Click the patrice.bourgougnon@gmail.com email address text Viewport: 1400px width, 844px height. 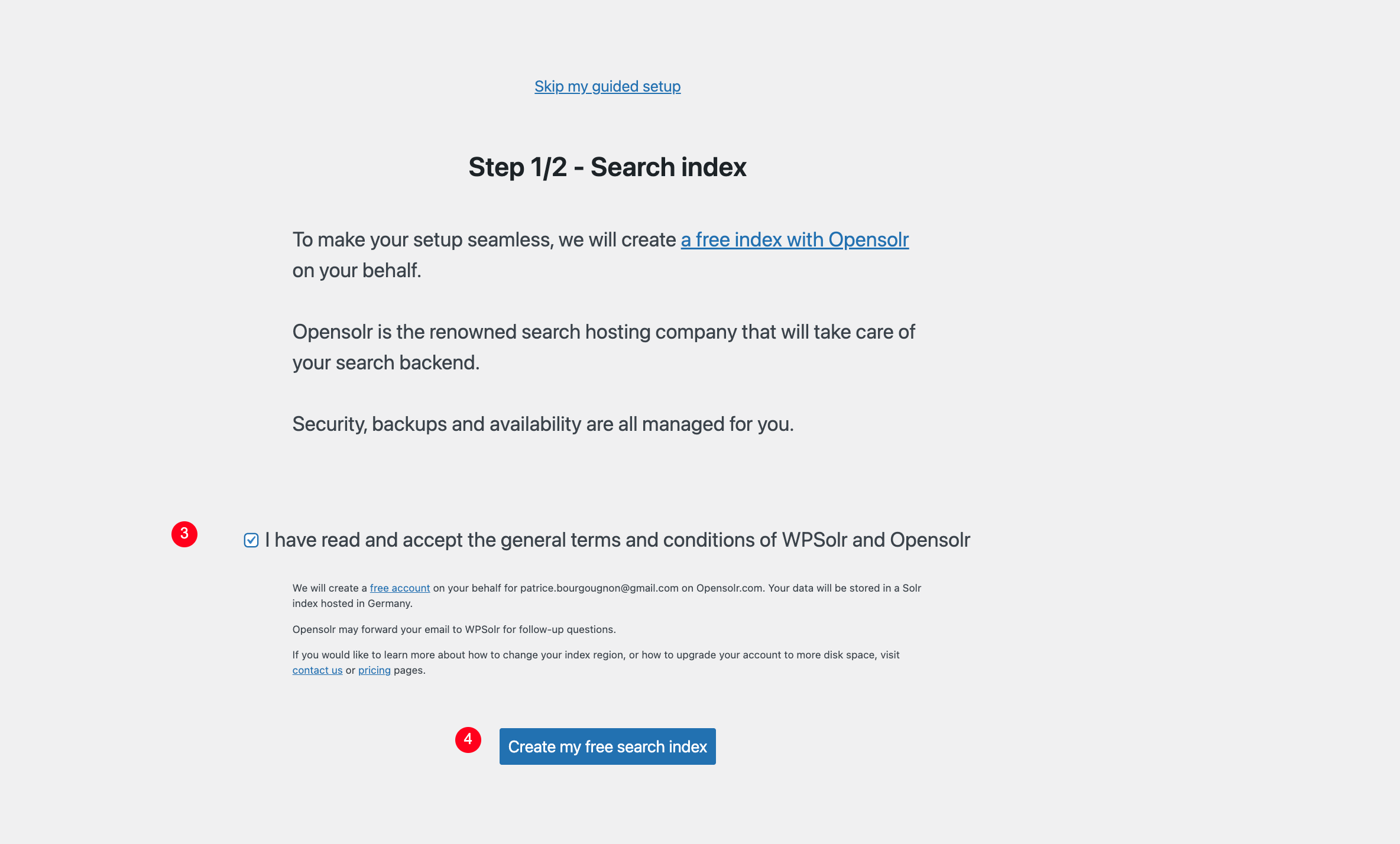(599, 588)
